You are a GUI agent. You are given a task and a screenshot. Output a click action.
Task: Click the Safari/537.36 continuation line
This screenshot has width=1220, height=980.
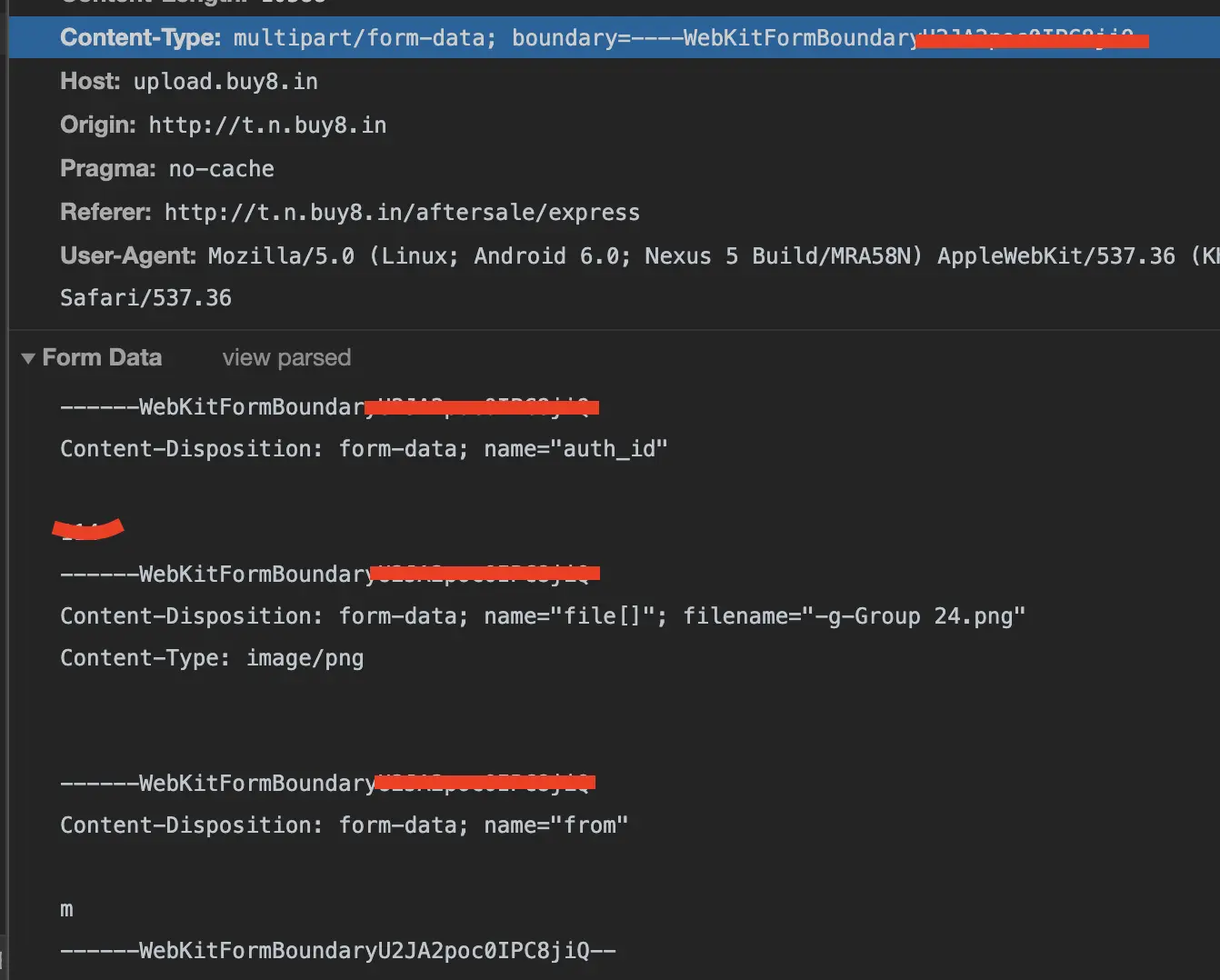145,298
